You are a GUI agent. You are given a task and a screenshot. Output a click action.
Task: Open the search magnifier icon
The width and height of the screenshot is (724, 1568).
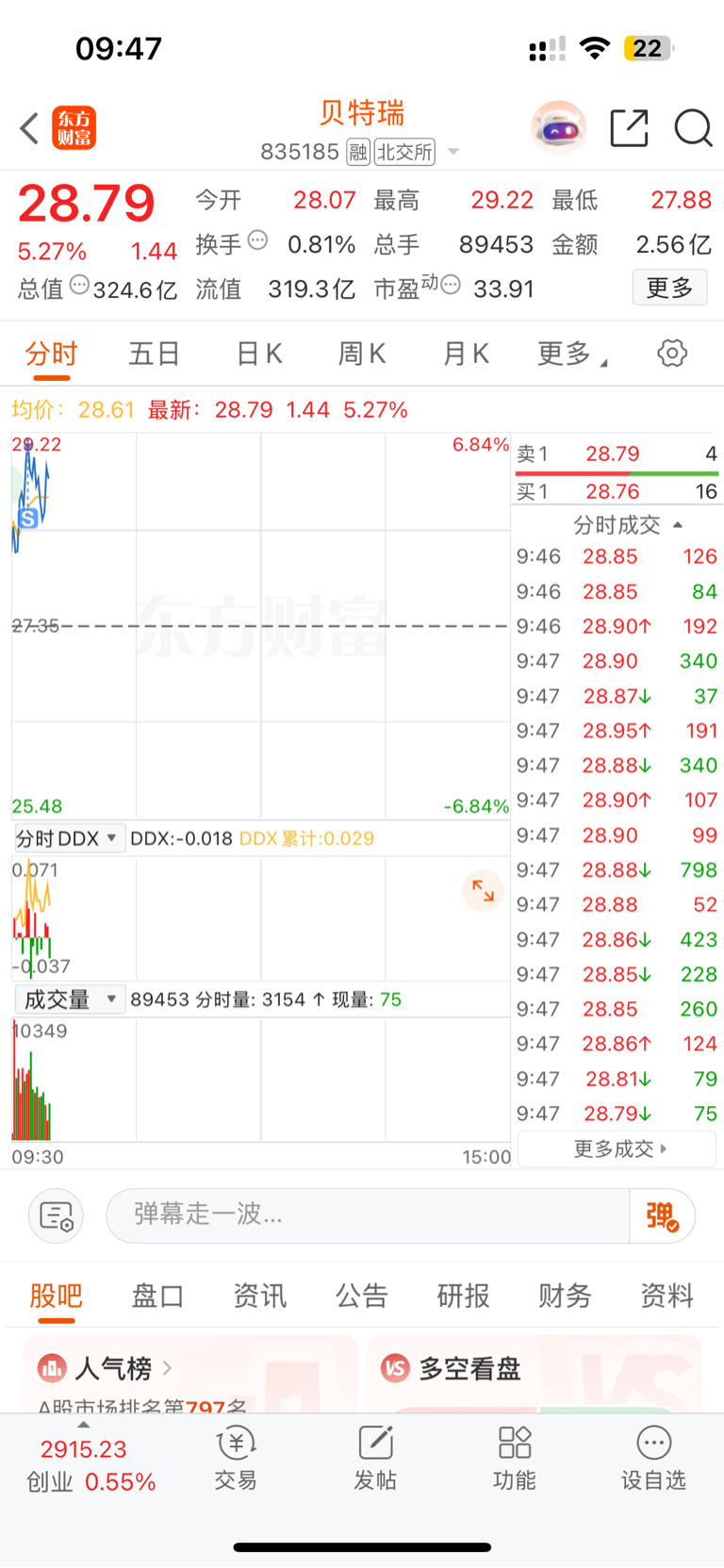point(693,128)
